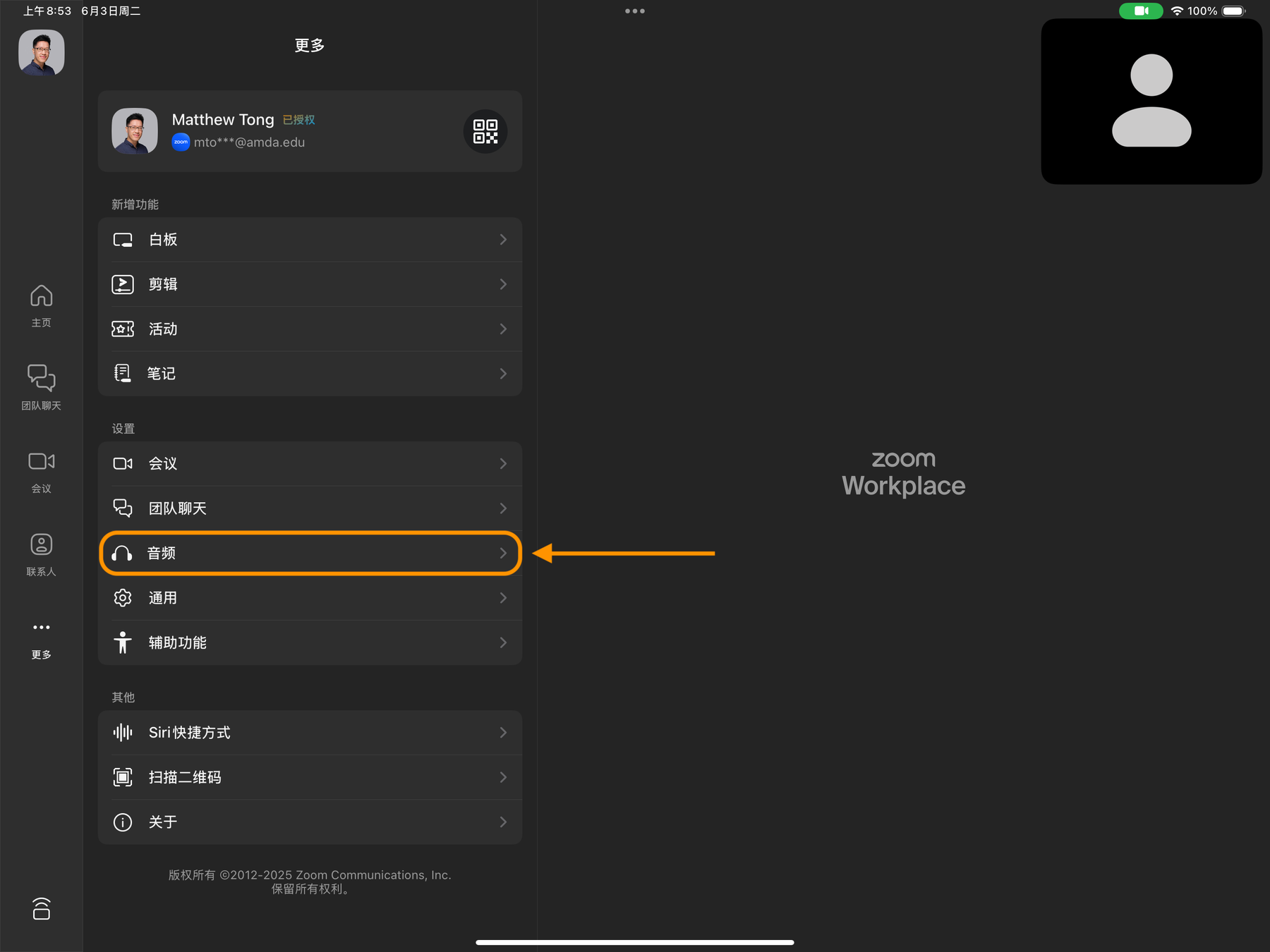Open Siri Shortcuts (Siri快捷方式)
This screenshot has height=952, width=1270.
click(309, 733)
